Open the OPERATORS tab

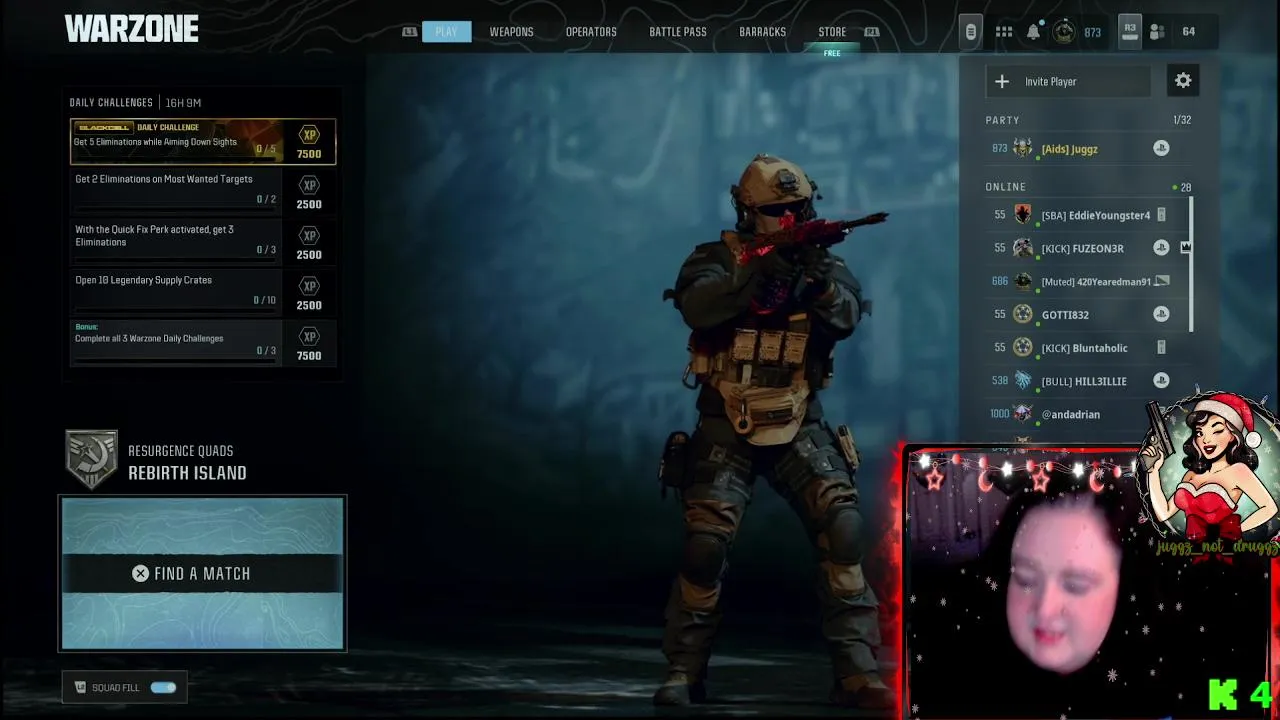pyautogui.click(x=591, y=32)
